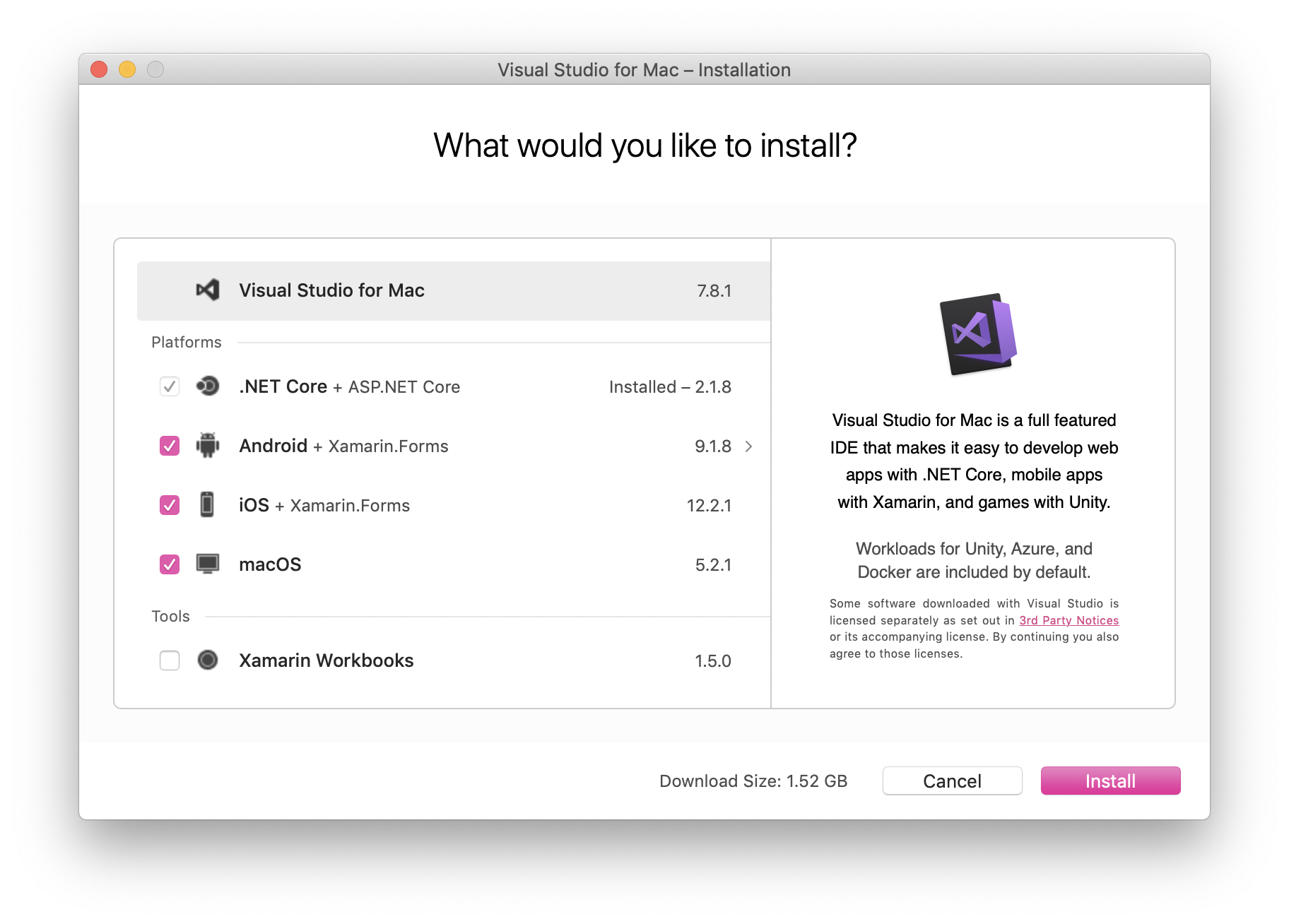This screenshot has height=924, width=1289.
Task: Click the "Installed – 2.1.8" status text
Action: (670, 387)
